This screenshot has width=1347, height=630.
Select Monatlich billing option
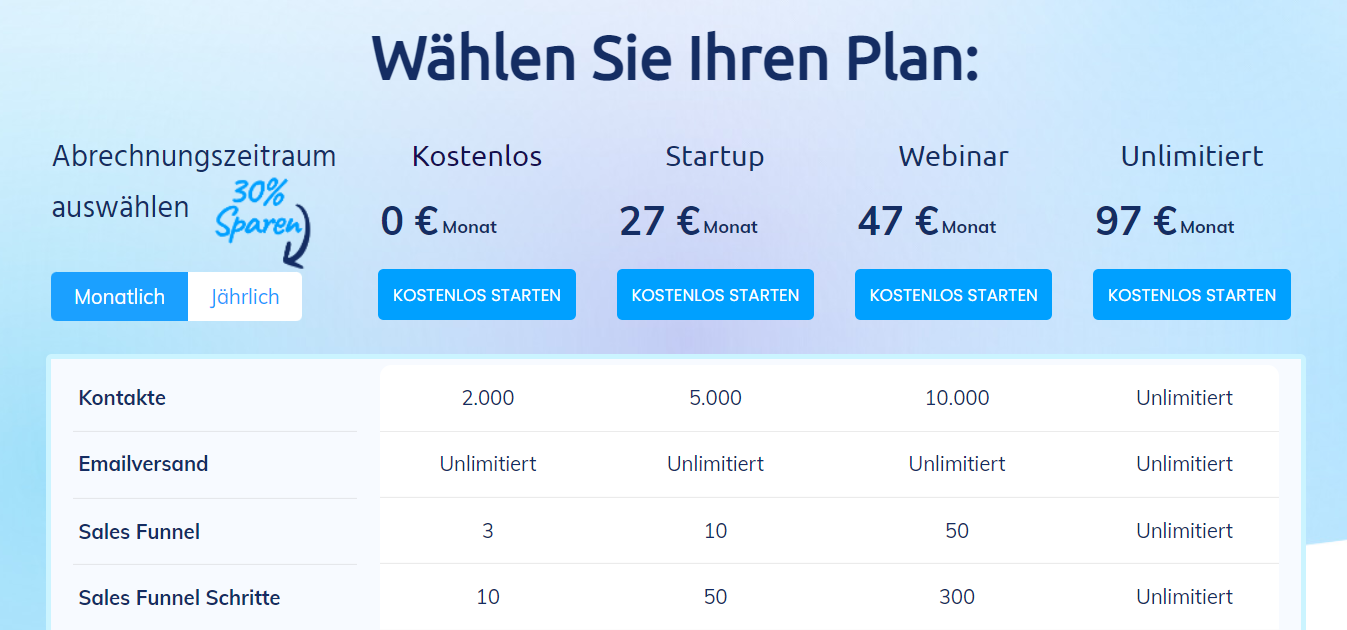pos(118,294)
